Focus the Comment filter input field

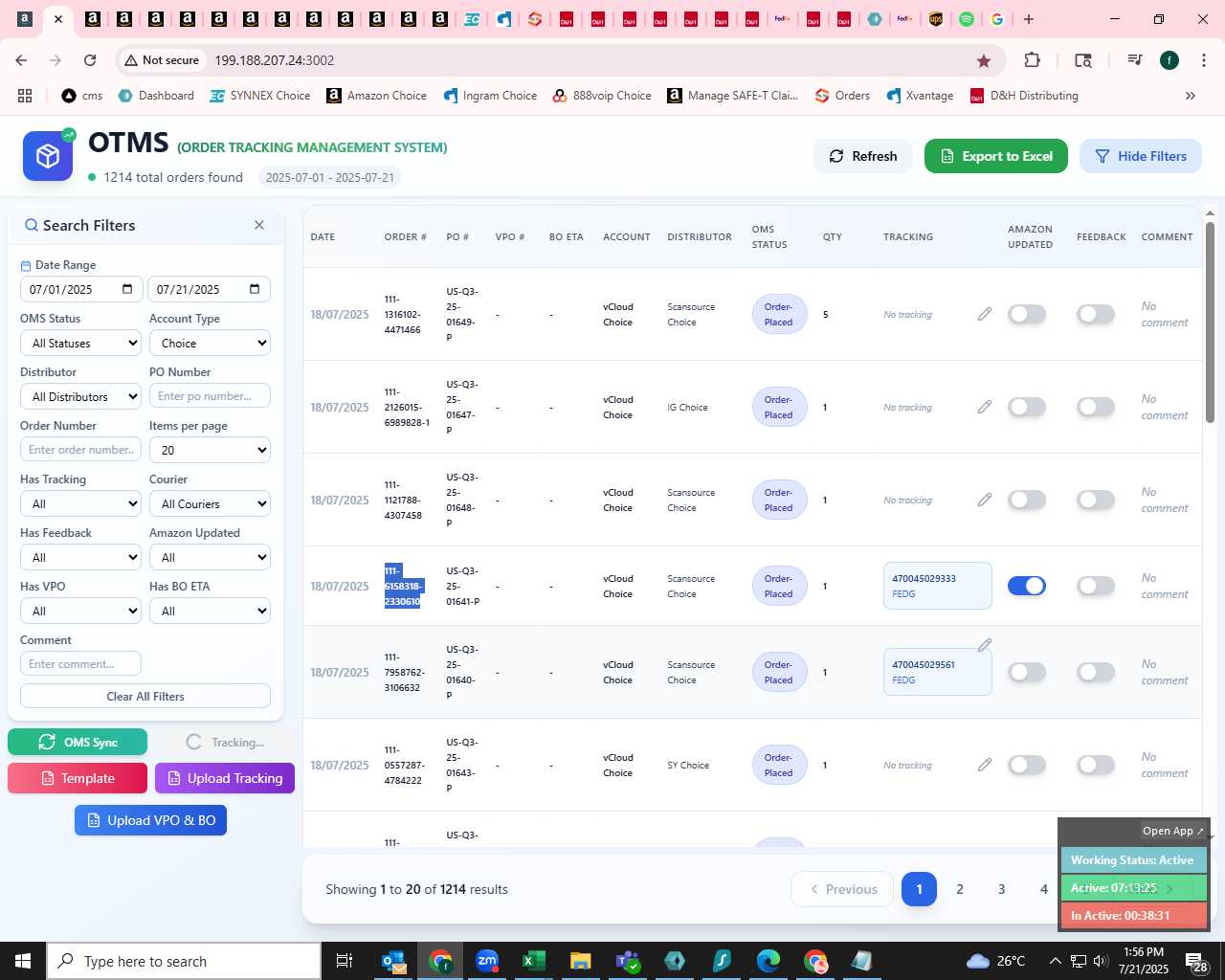tap(80, 664)
